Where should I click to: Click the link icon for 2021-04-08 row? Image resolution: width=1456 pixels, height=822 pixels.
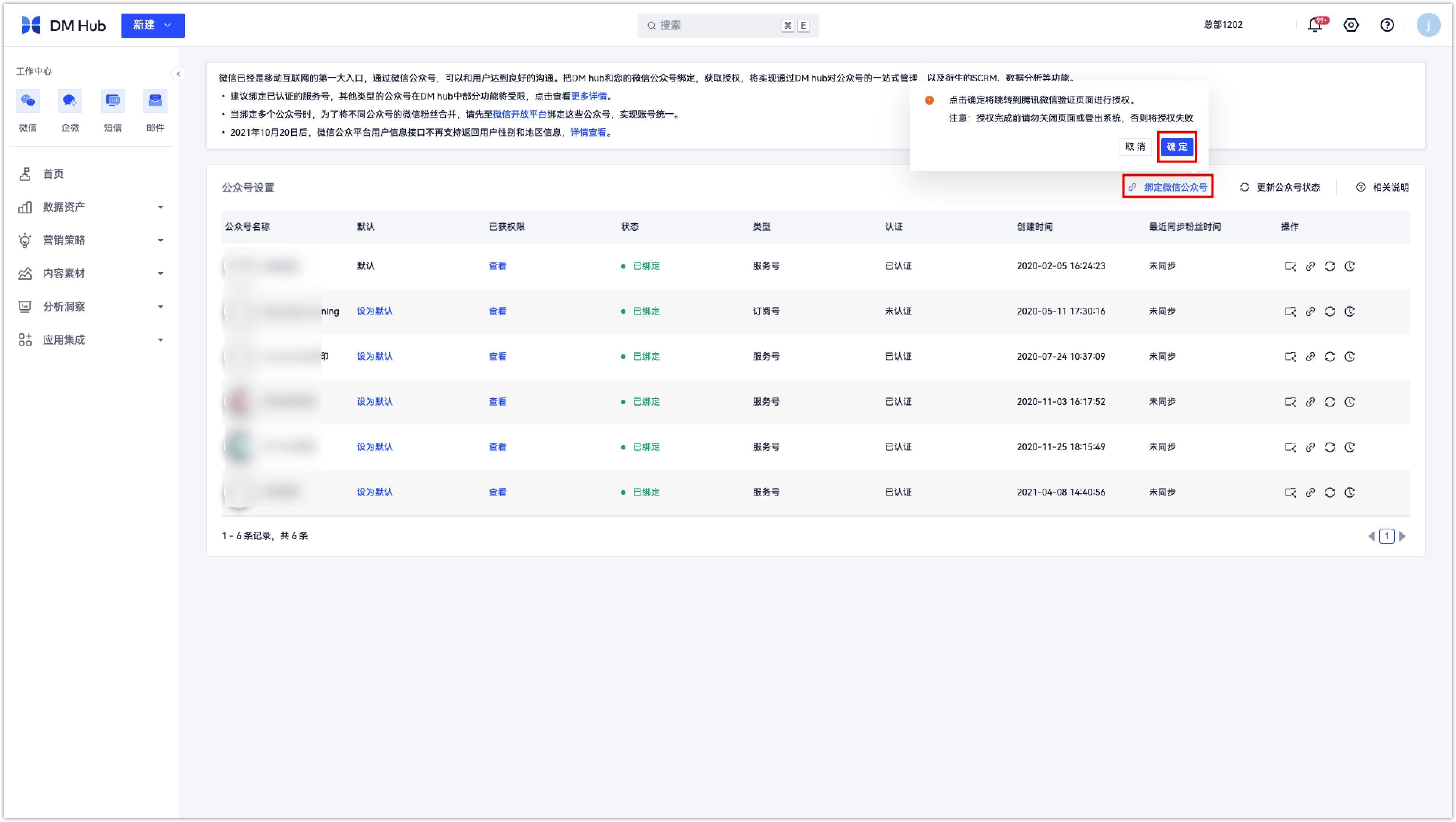point(1310,492)
